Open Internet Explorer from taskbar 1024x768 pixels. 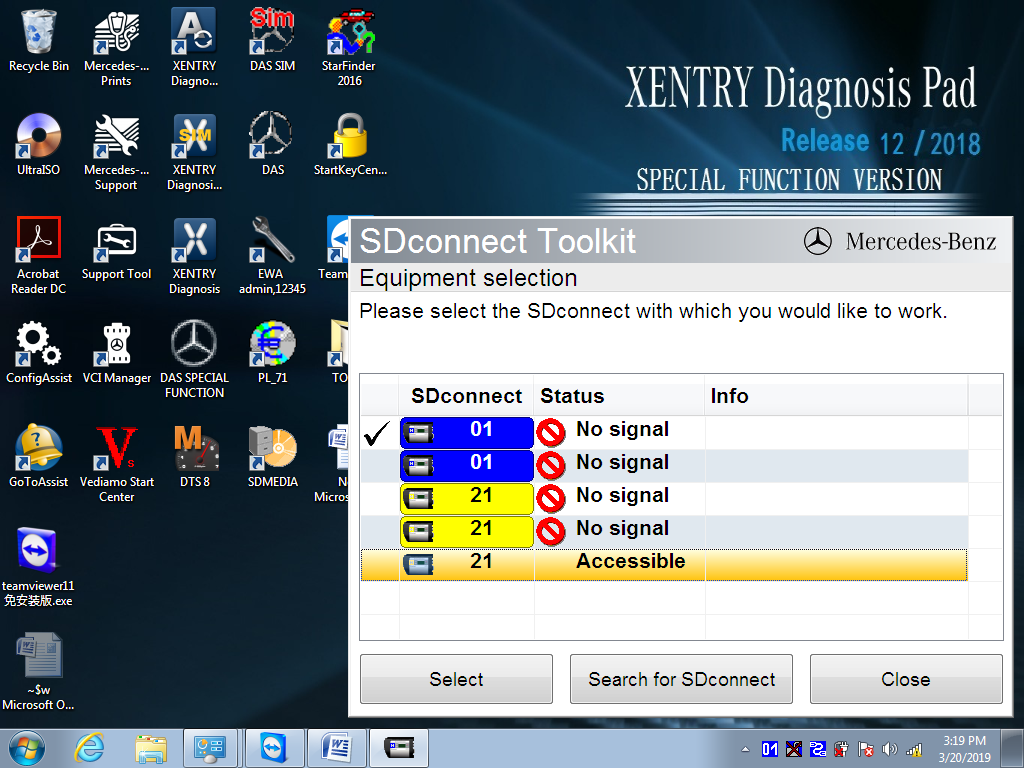tap(89, 748)
